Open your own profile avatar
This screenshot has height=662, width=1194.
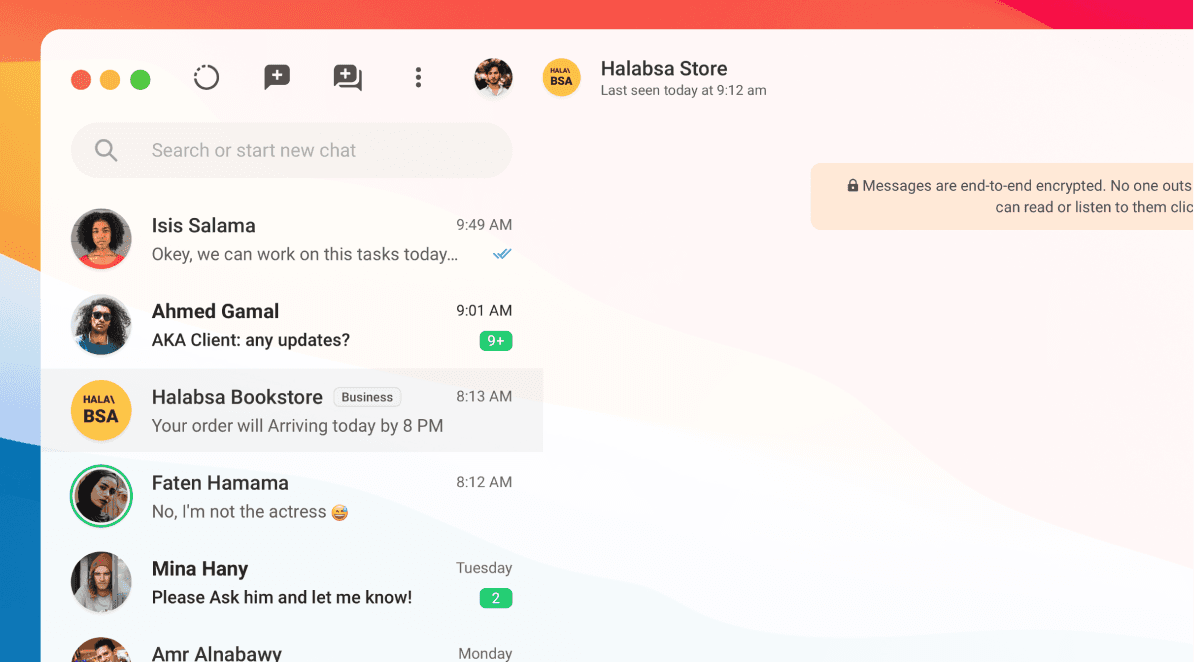click(493, 78)
